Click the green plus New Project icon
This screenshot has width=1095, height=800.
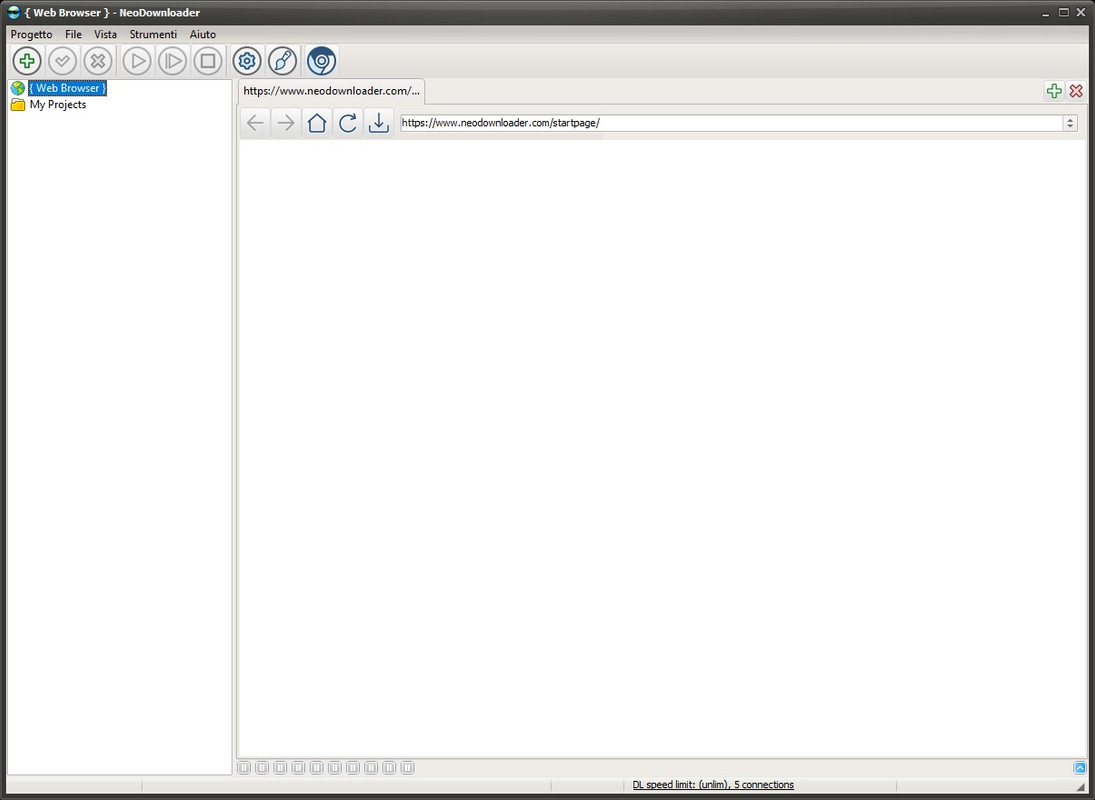point(27,61)
